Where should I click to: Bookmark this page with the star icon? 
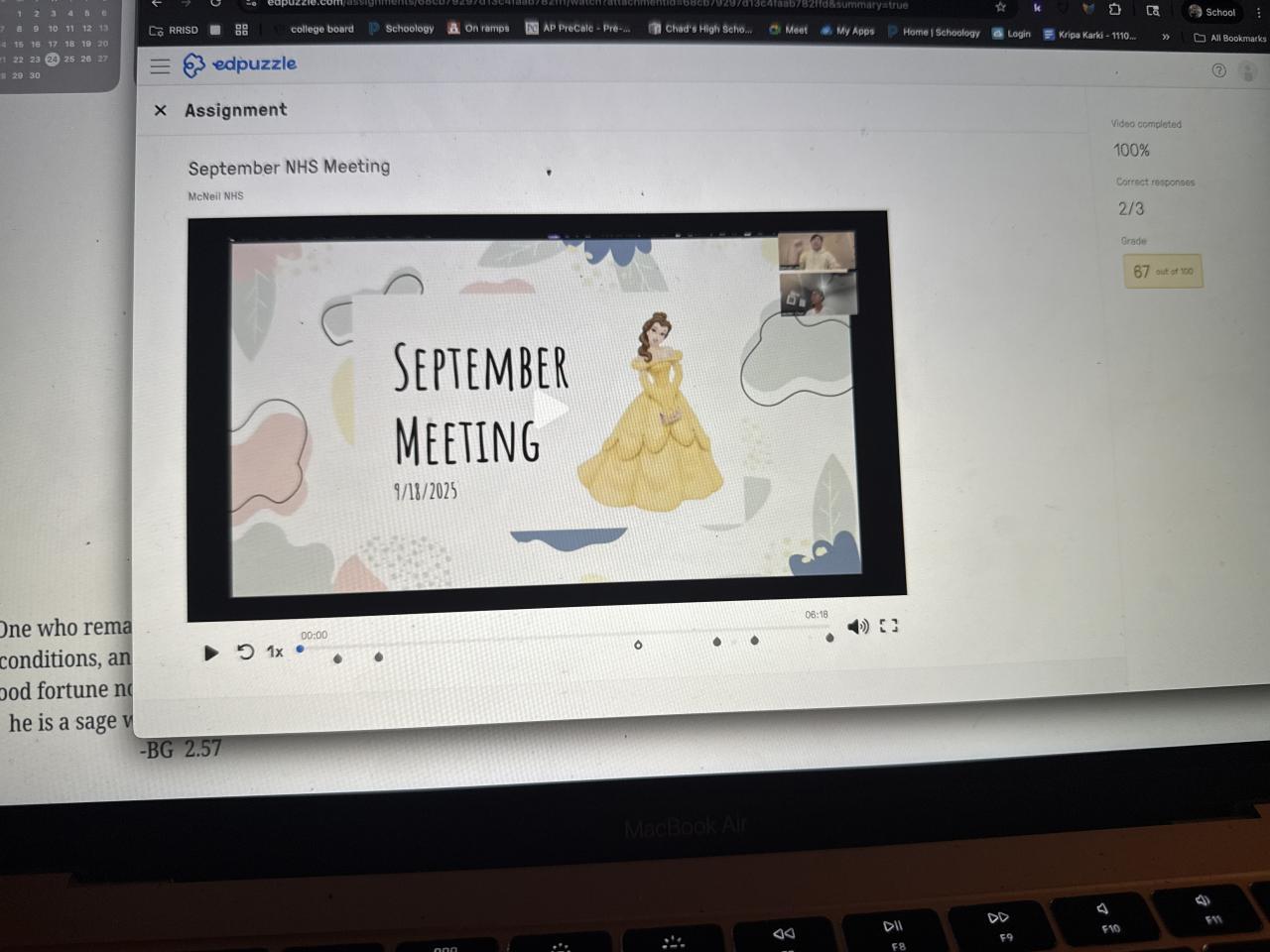click(1000, 7)
